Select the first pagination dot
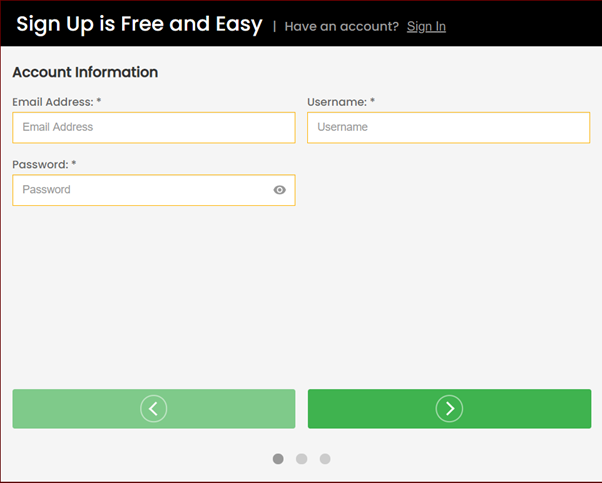The width and height of the screenshot is (602, 483). (x=278, y=459)
